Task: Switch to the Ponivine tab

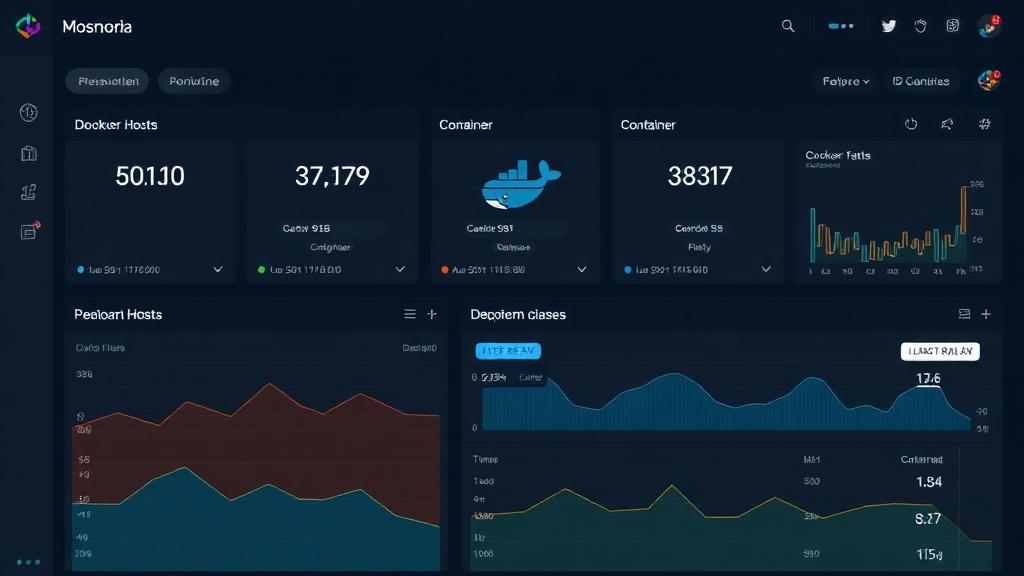Action: (x=193, y=81)
